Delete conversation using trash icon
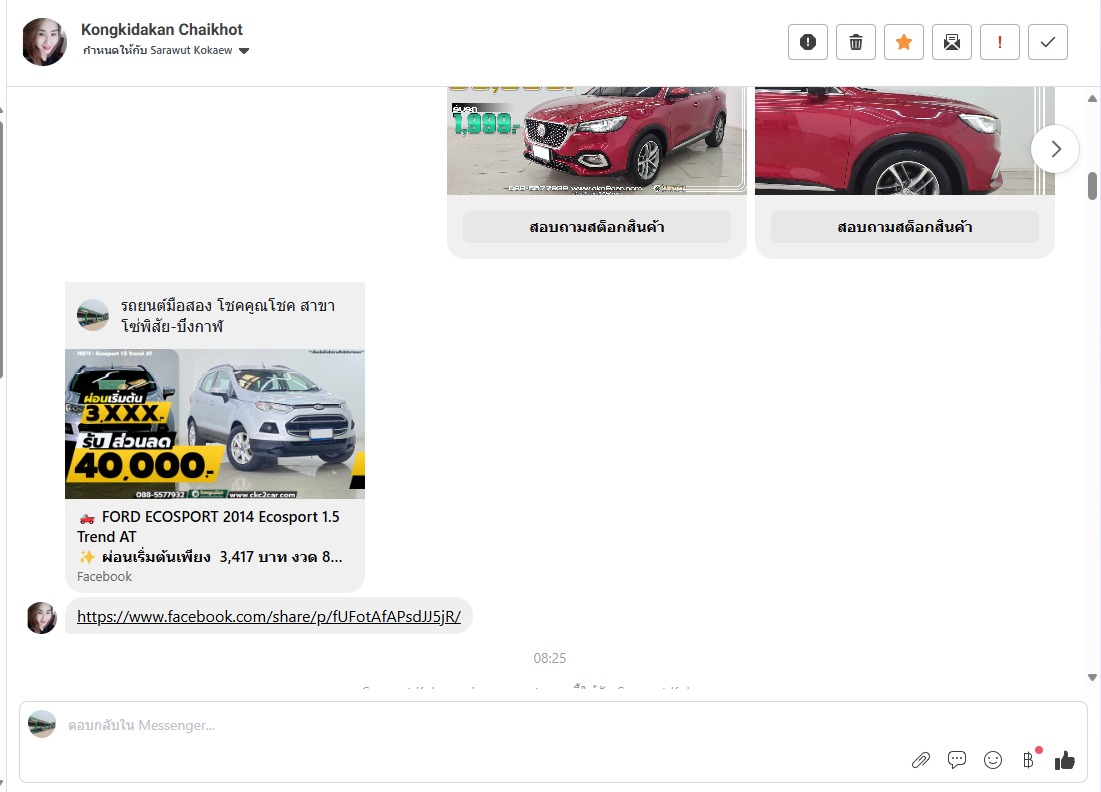The width and height of the screenshot is (1101, 792). (855, 42)
